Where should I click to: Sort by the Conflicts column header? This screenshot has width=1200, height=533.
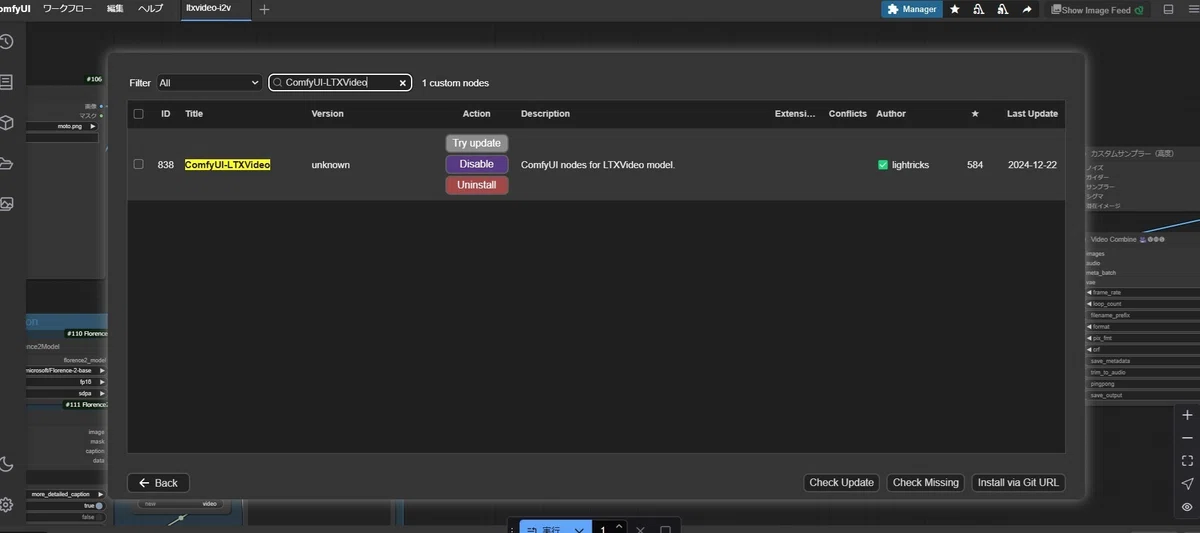point(848,114)
